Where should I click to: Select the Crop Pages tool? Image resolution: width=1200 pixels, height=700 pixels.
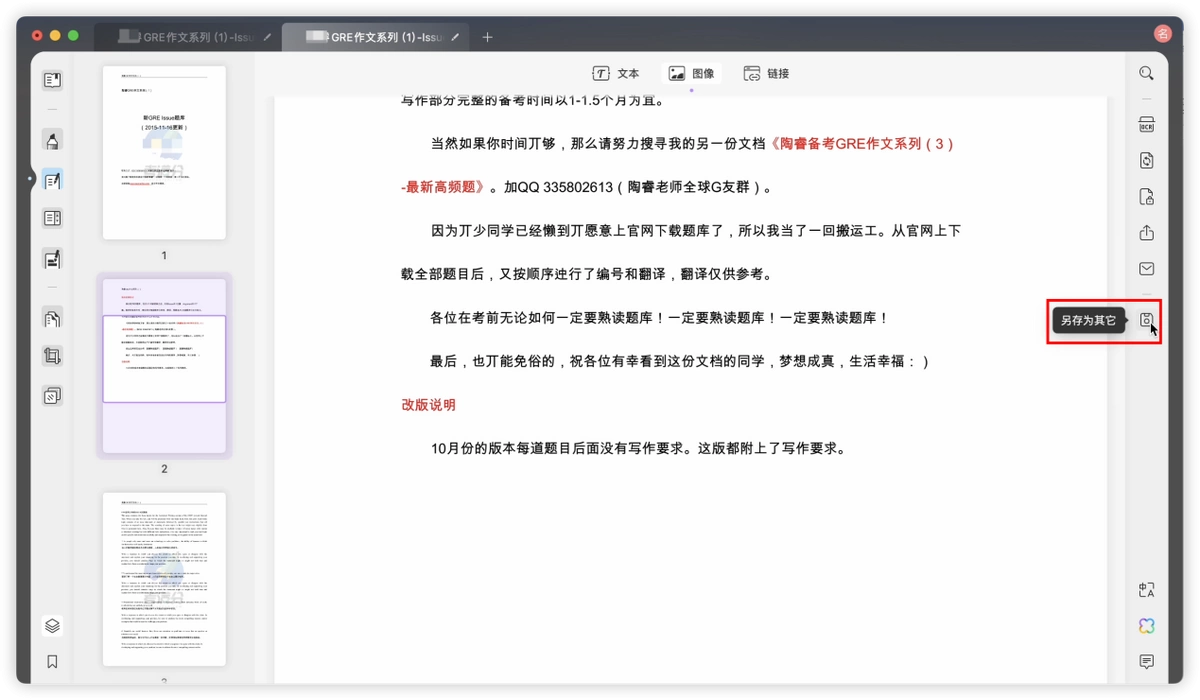pos(52,356)
